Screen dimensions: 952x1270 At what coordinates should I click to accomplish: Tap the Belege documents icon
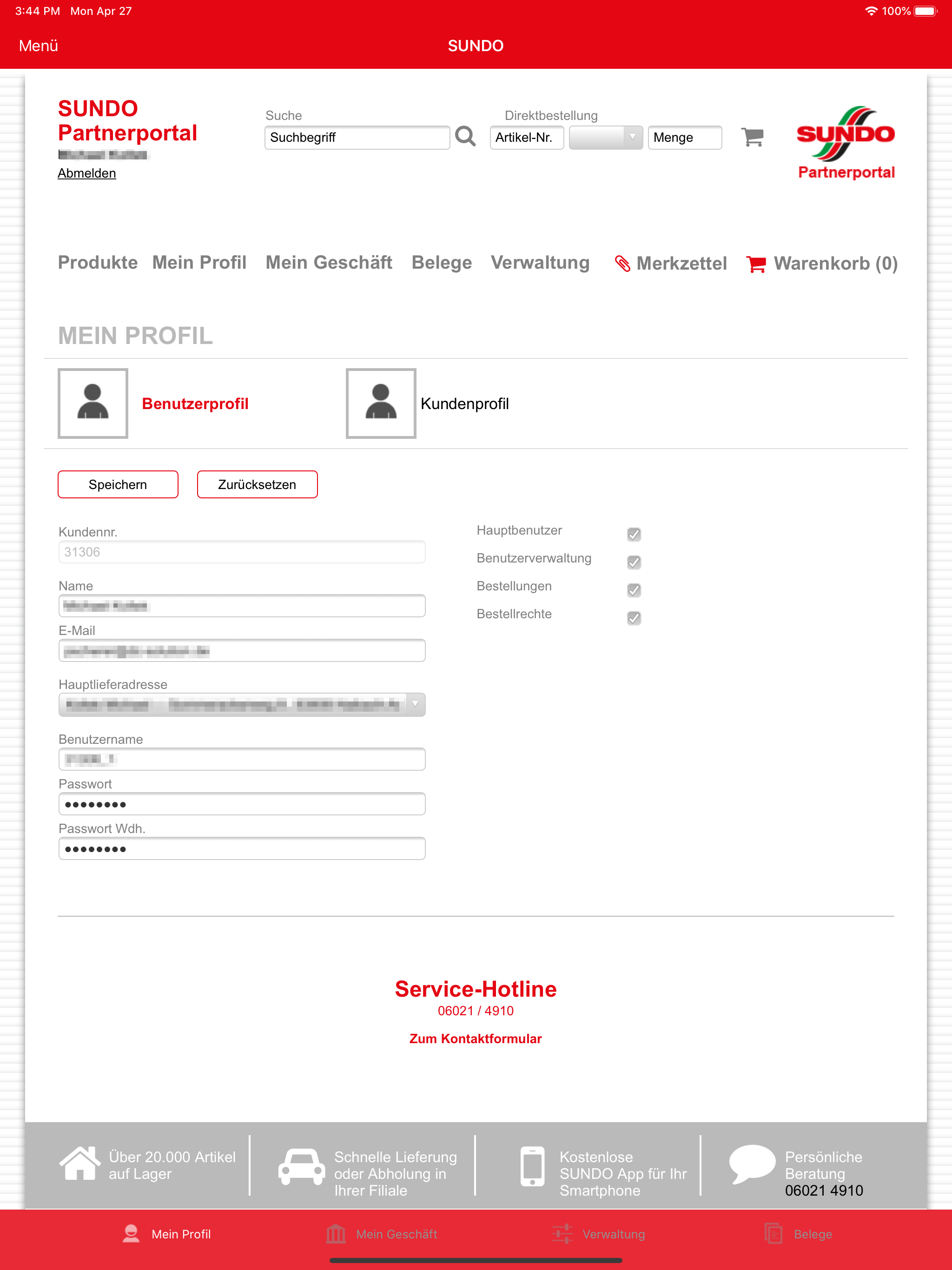pos(773,1234)
